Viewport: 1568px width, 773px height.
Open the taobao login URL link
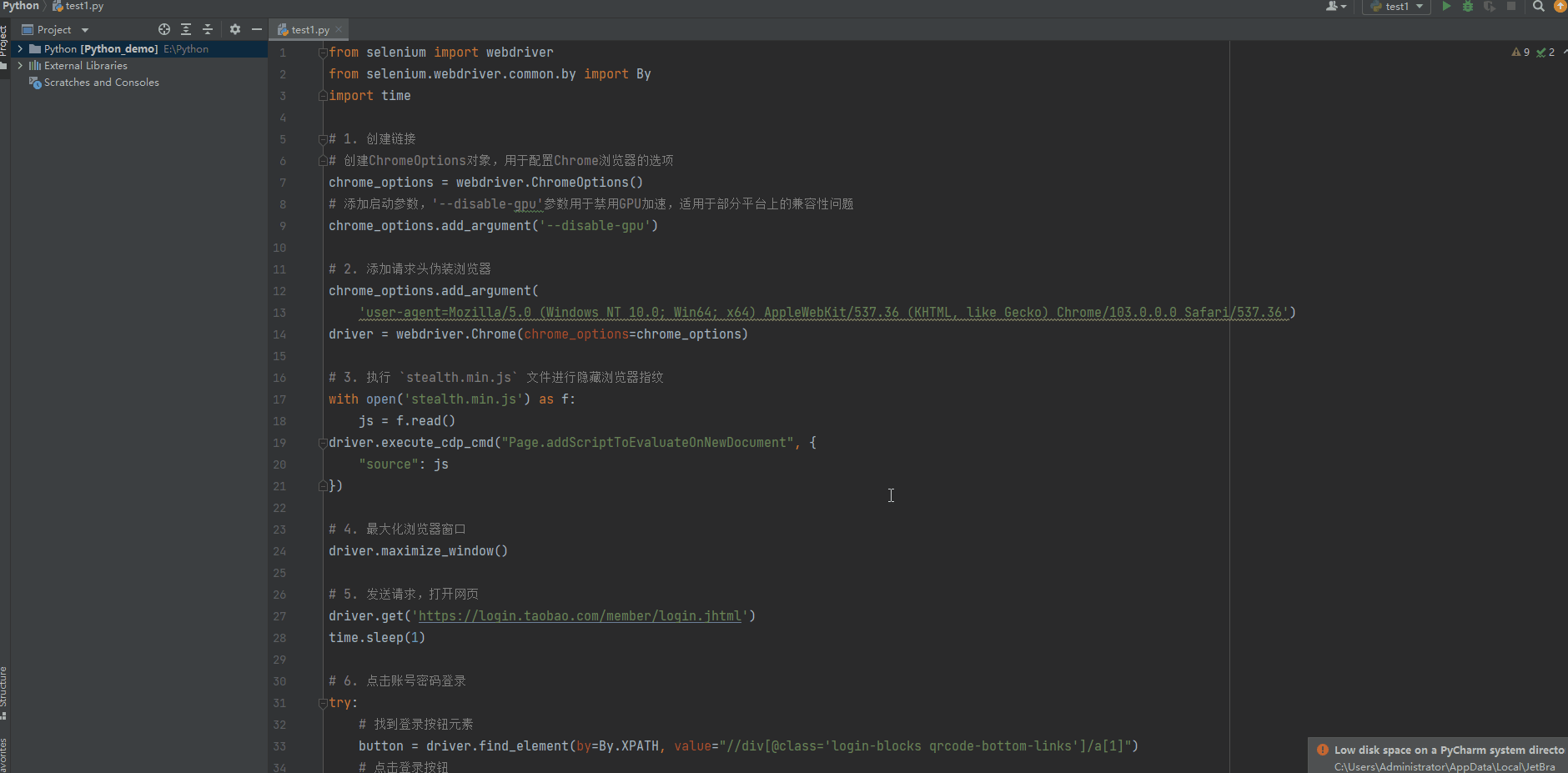(x=580, y=616)
